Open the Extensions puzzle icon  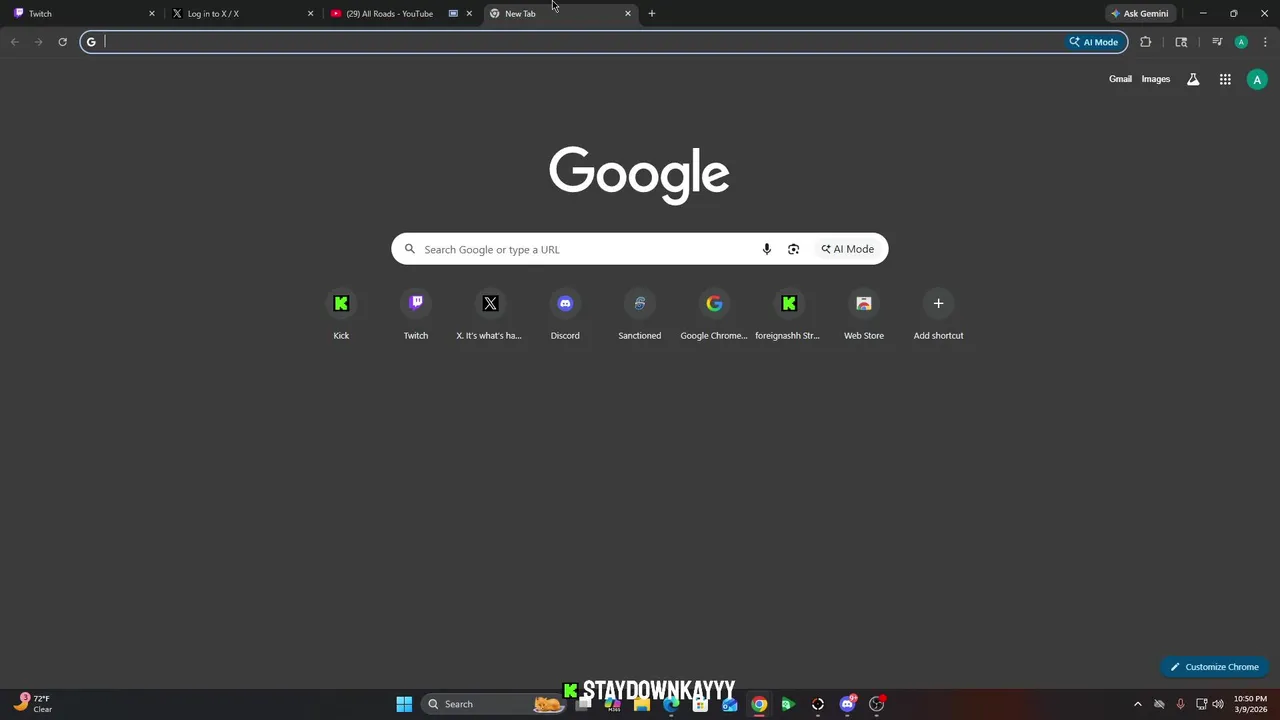(1146, 42)
